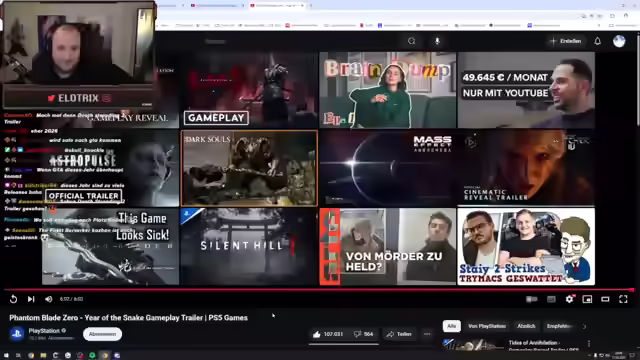640x360 pixels.
Task: Dislike the video (564)
Action: pos(364,334)
